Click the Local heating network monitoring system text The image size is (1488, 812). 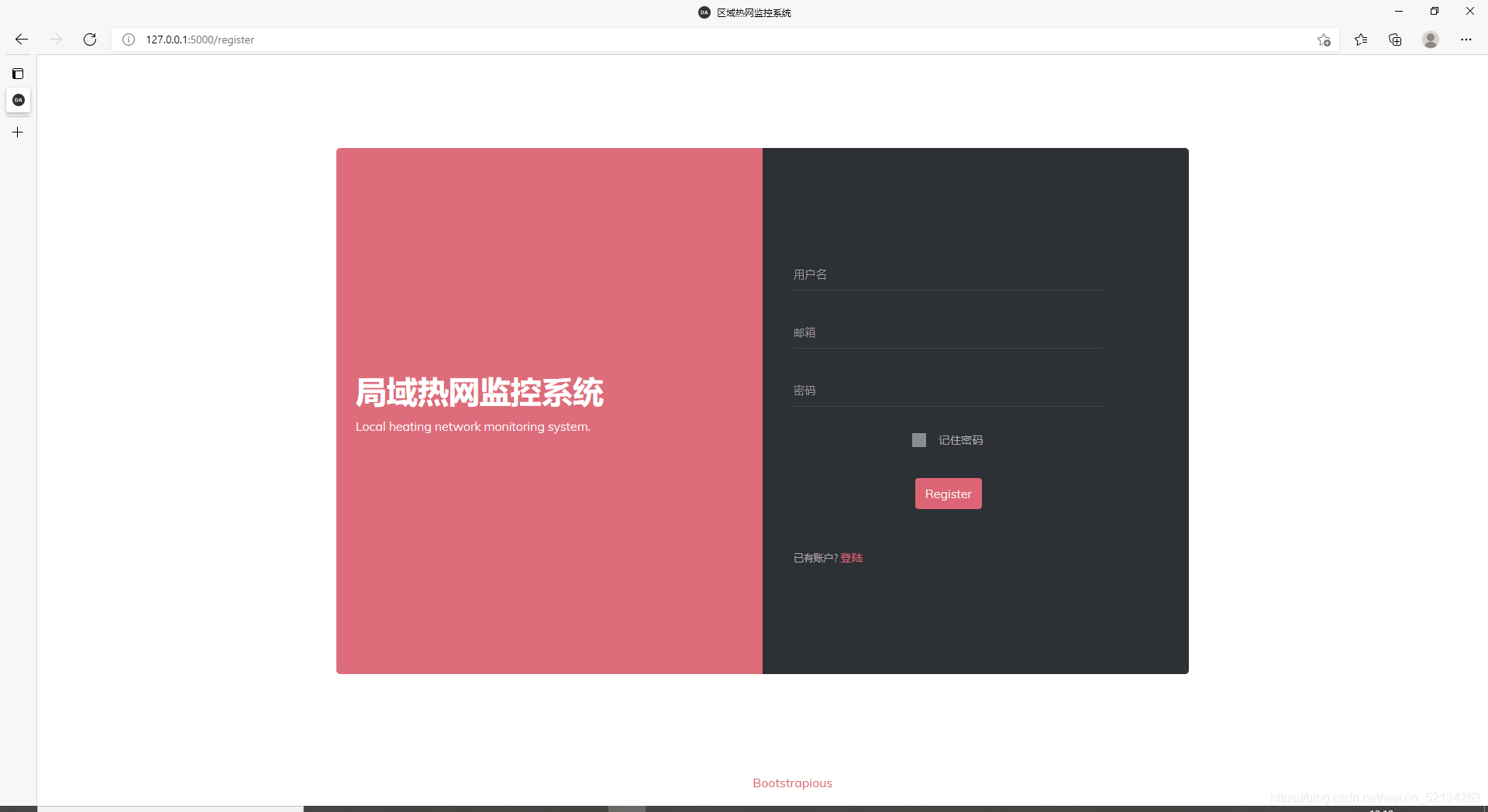coord(473,427)
